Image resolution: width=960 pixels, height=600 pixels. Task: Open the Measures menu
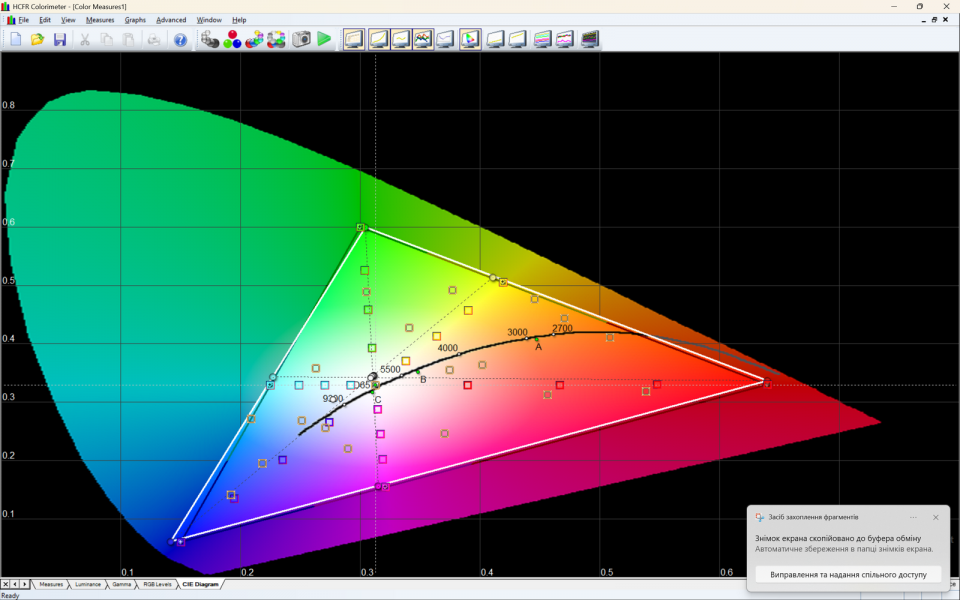click(x=100, y=20)
